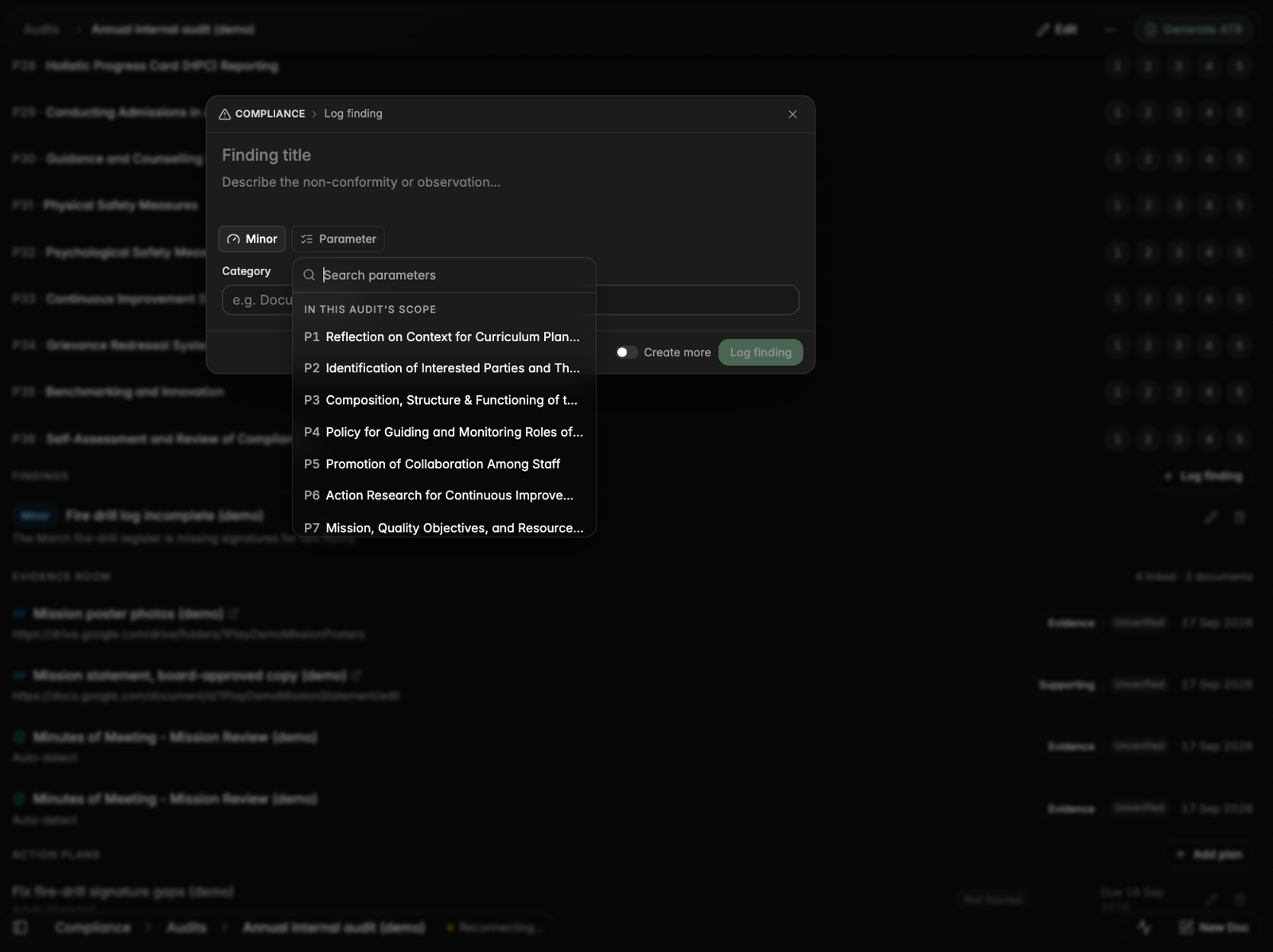Edit the Fire drill log incomplete finding

point(1211,517)
